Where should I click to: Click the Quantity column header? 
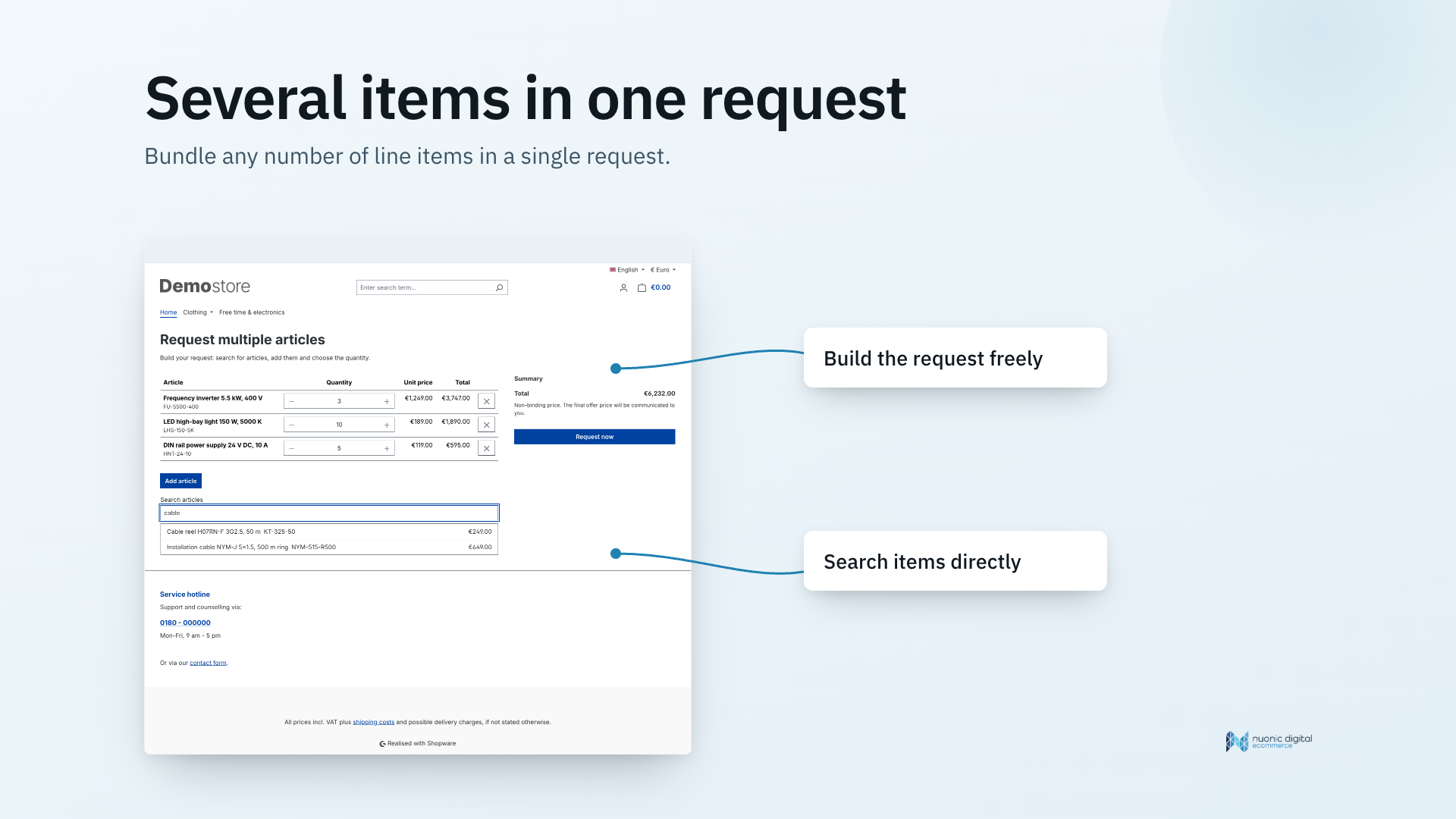(x=339, y=383)
